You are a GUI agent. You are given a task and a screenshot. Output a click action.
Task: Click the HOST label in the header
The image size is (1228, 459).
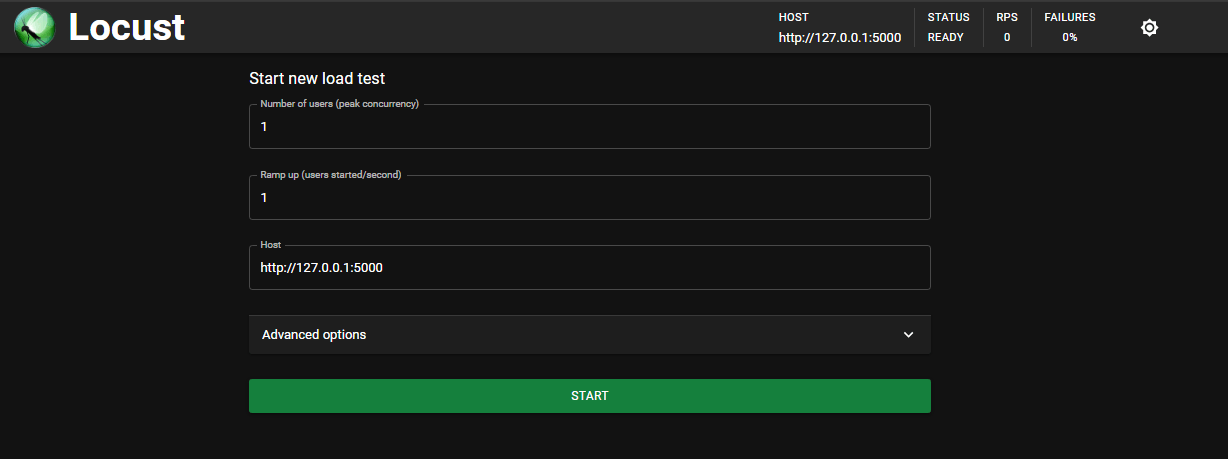pos(793,17)
